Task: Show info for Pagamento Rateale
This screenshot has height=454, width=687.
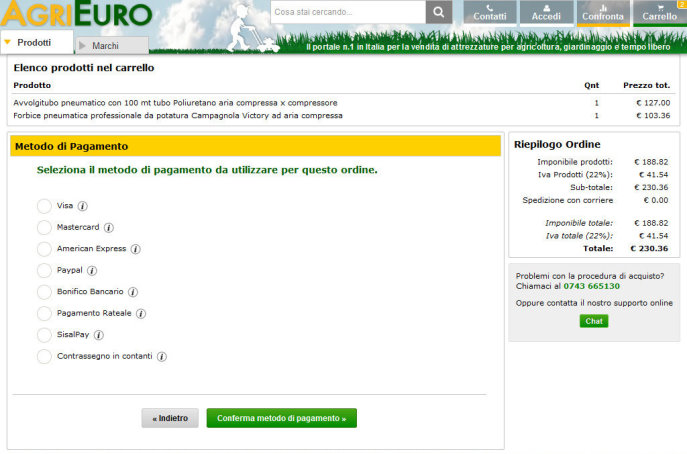Action: (x=141, y=313)
